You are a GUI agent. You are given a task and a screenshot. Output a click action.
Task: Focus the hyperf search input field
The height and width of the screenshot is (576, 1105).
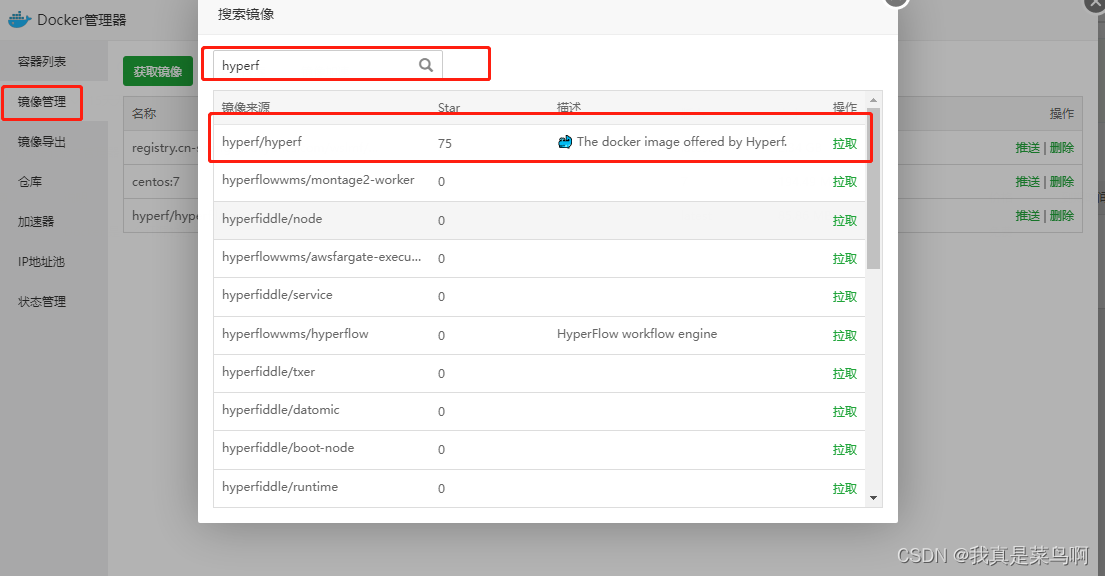pyautogui.click(x=328, y=65)
